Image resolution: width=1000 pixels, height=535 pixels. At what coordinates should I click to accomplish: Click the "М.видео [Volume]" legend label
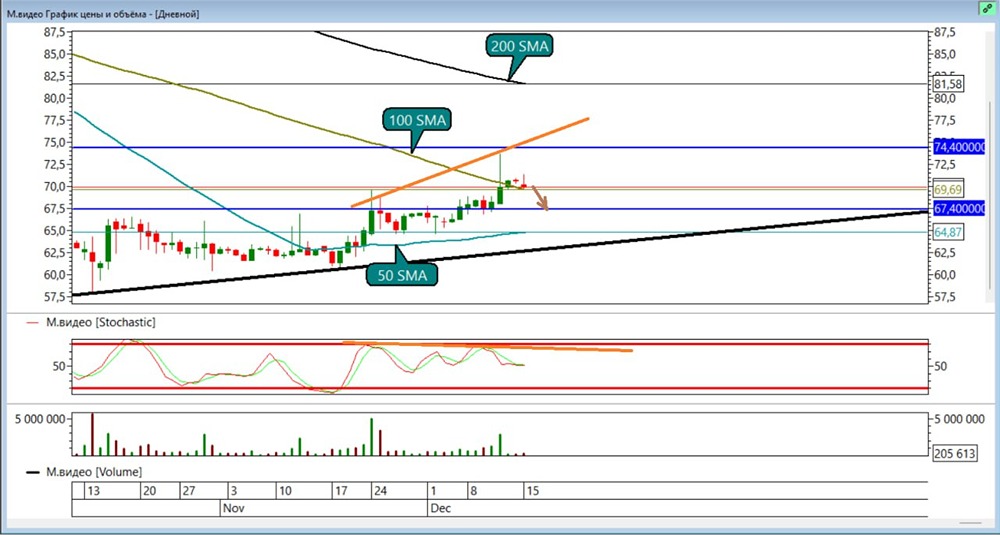coord(94,473)
